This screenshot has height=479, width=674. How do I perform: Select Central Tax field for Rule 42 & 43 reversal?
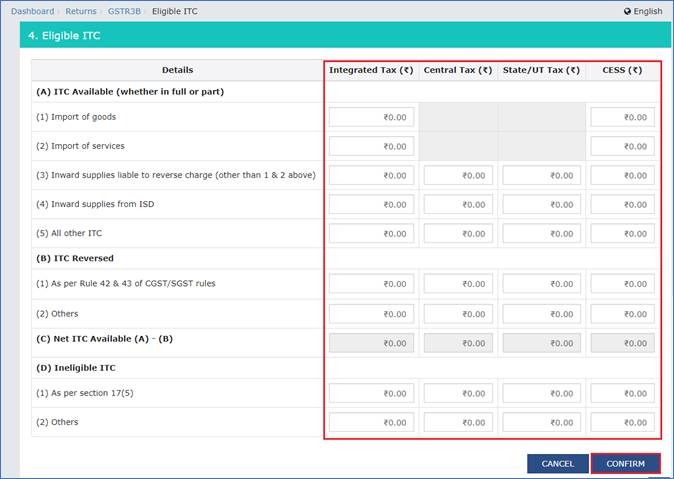coord(458,284)
